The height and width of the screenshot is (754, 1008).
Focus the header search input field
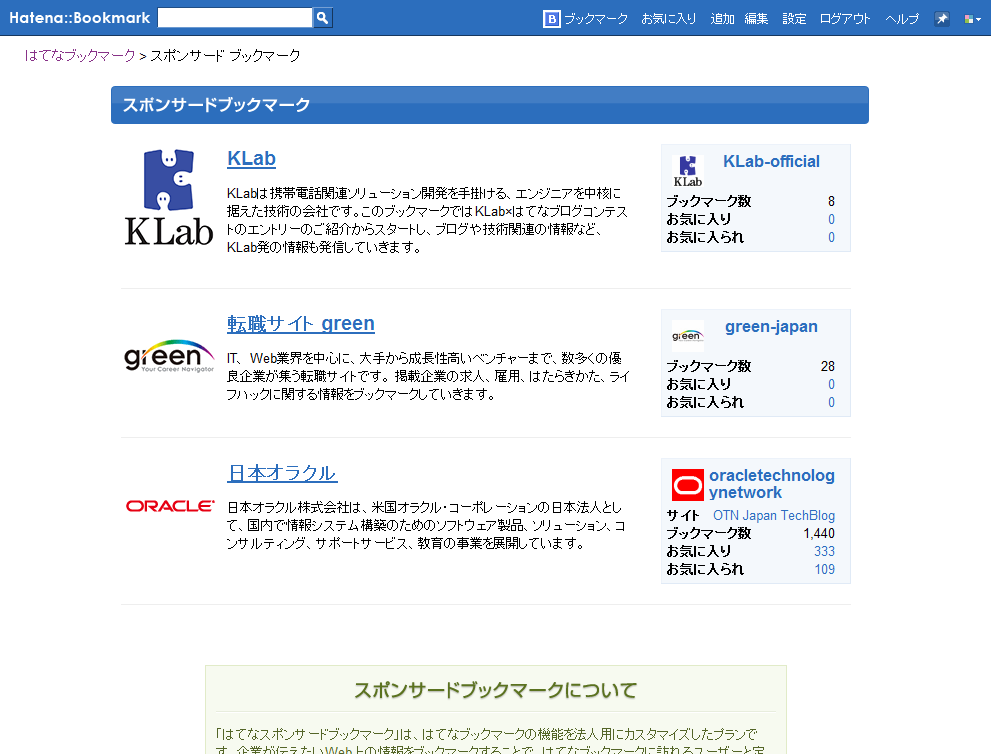pyautogui.click(x=235, y=18)
